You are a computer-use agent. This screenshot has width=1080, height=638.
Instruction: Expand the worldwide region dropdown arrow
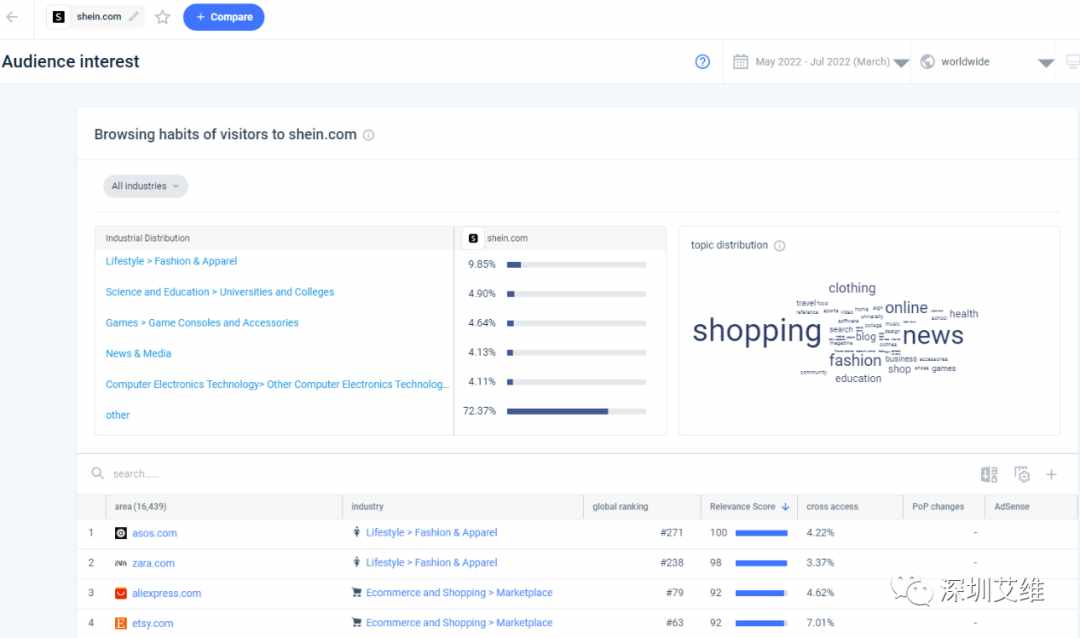[1046, 63]
